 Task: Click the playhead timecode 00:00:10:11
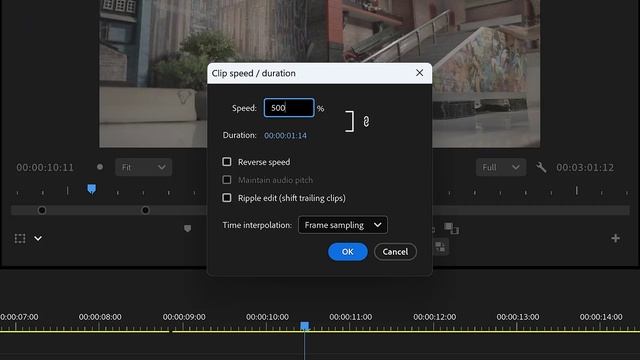45,167
